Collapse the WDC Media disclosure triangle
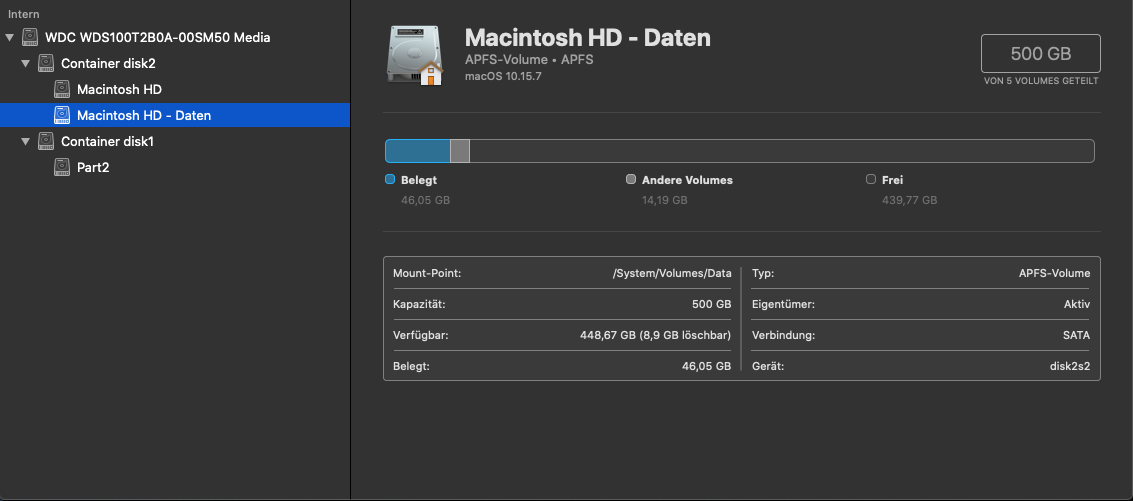Image resolution: width=1133 pixels, height=501 pixels. 10,38
